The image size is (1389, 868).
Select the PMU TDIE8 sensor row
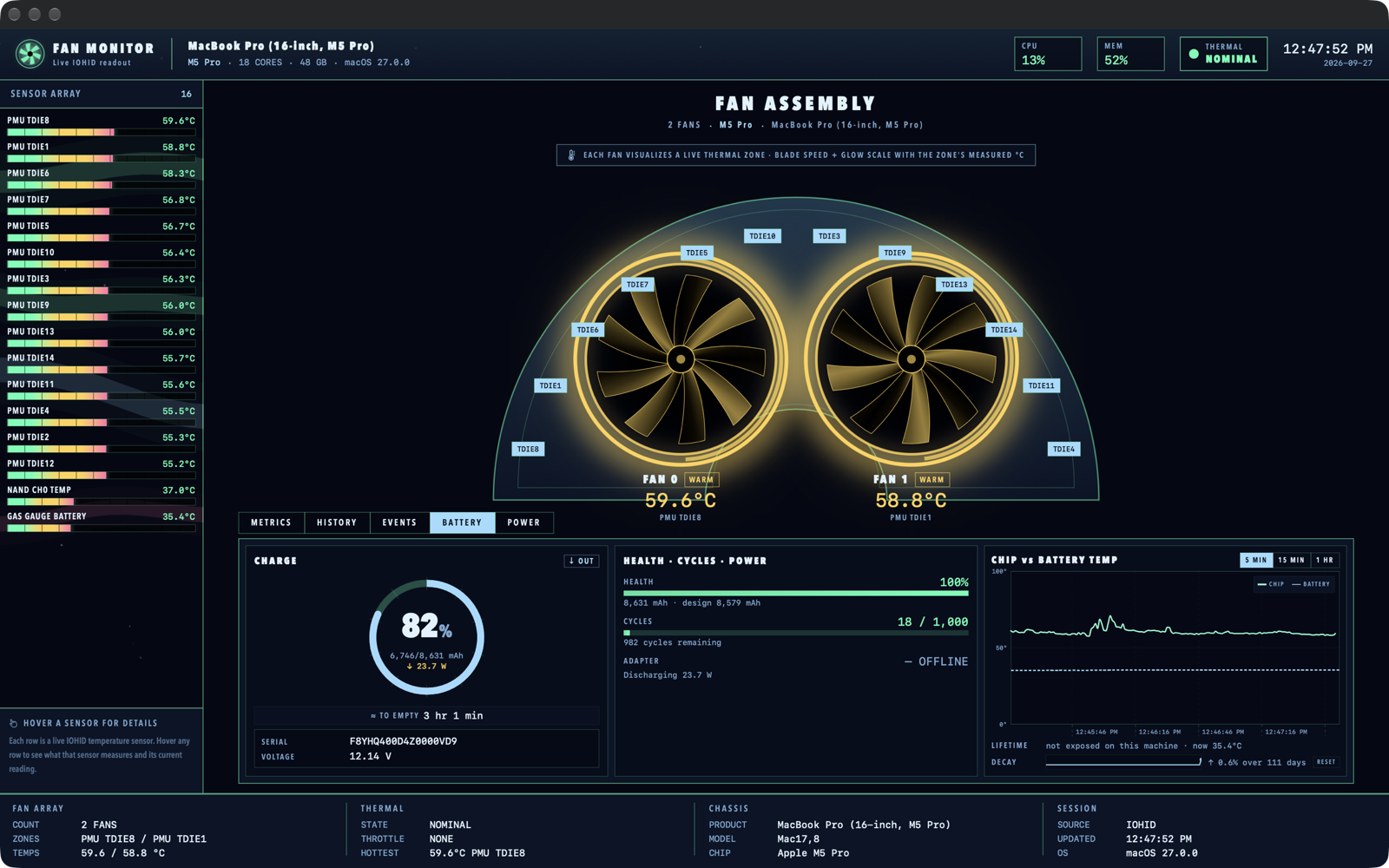102,125
